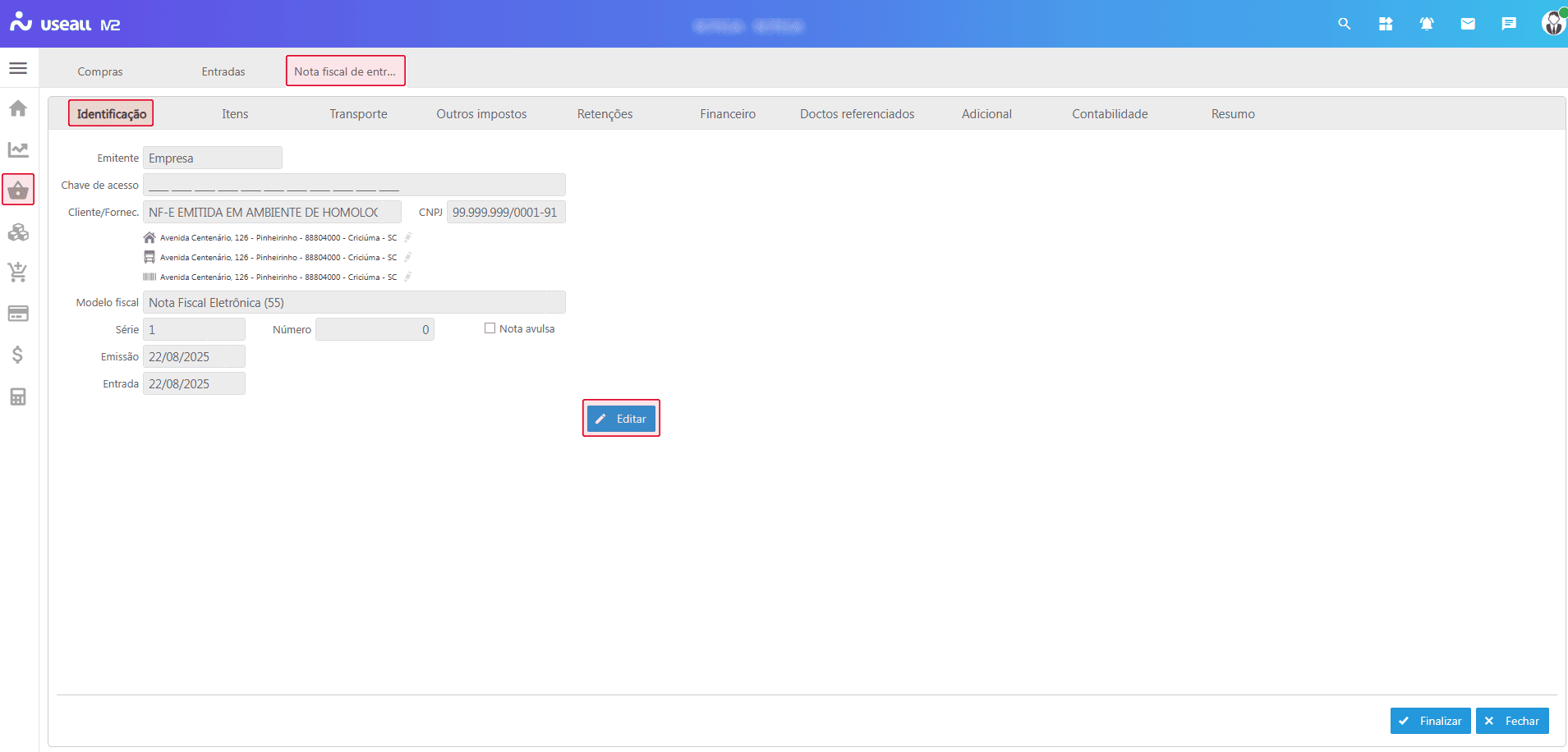Click the cart with plus sidebar icon
The image size is (1568, 752).
tap(18, 272)
